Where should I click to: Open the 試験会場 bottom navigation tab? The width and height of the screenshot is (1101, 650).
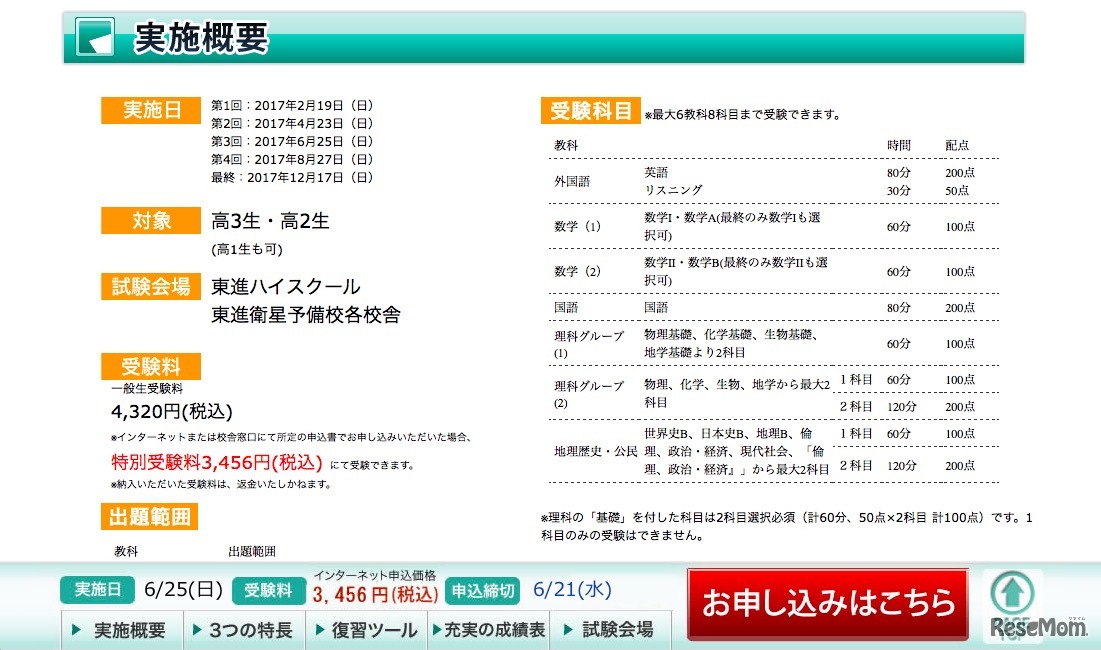click(x=610, y=630)
